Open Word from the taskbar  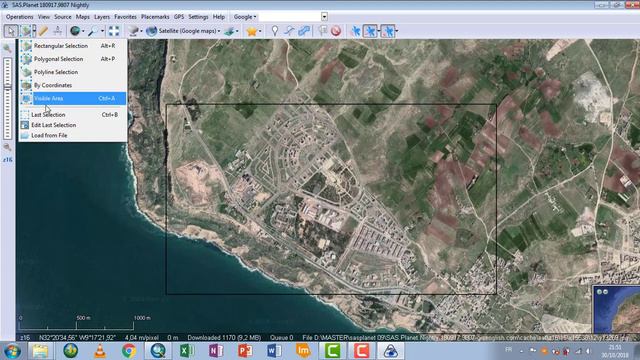click(274, 351)
